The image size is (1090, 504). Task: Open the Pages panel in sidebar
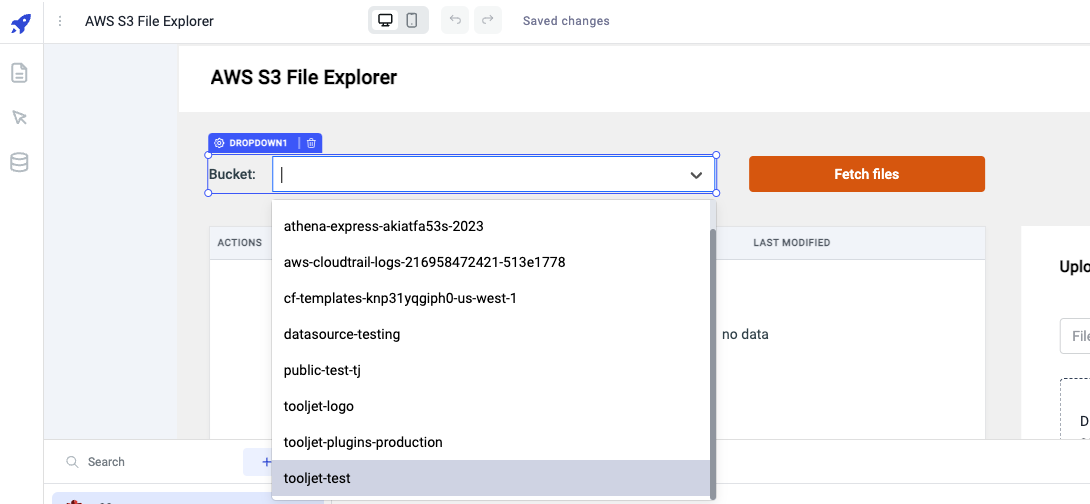coord(19,73)
